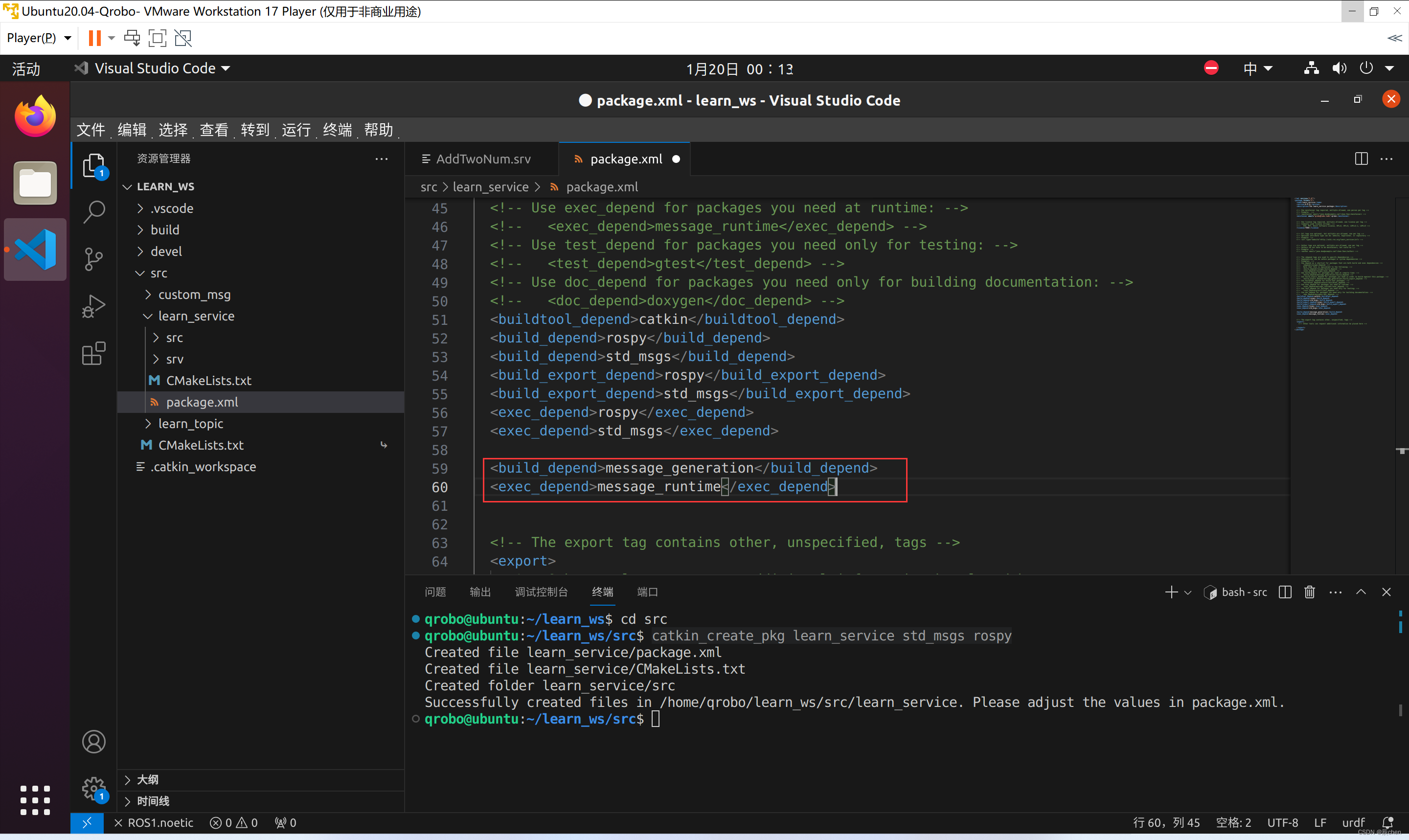Open the 中 input method menu
1409x840 pixels.
tap(1257, 68)
